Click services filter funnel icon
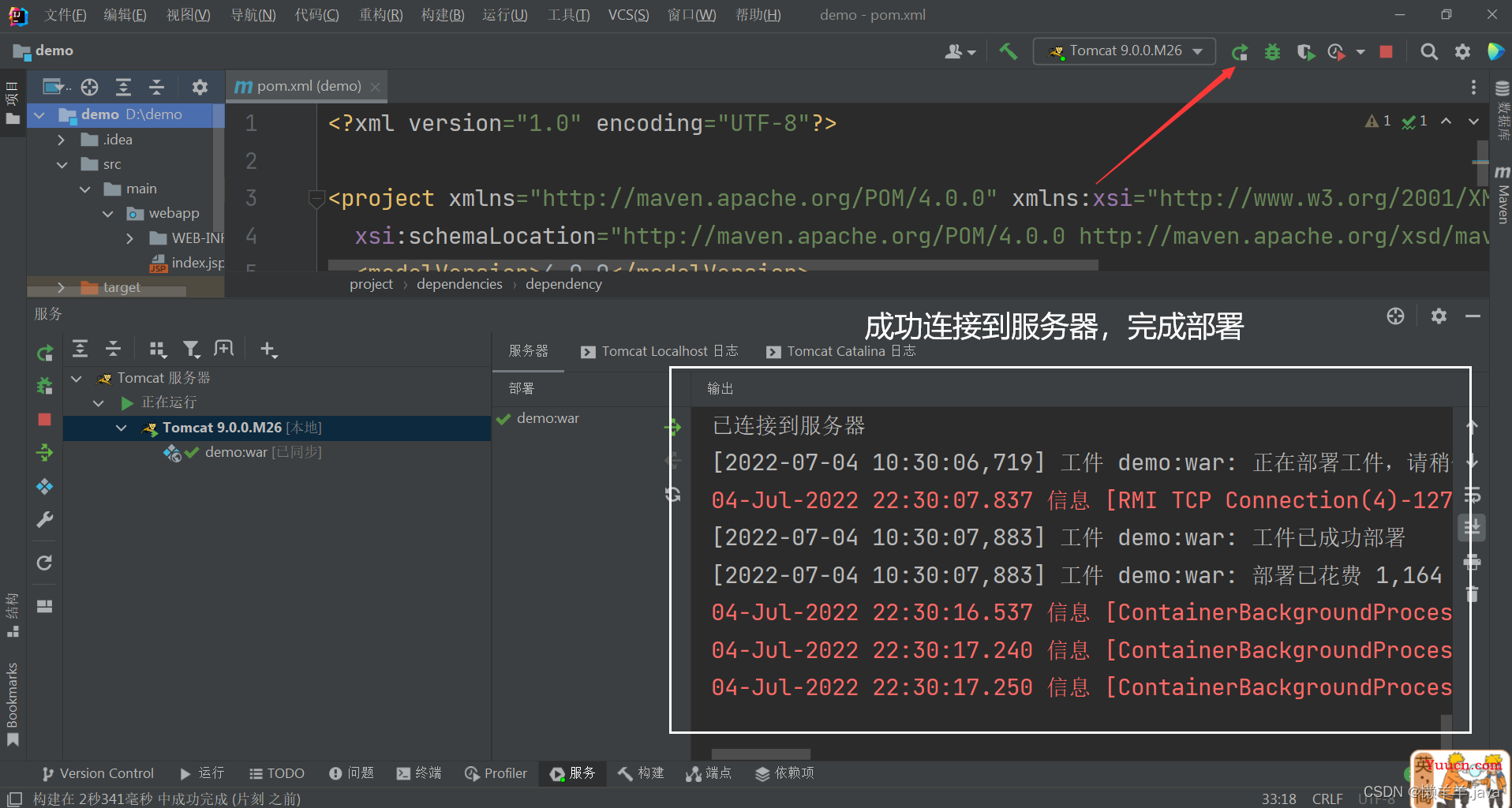 pos(191,349)
